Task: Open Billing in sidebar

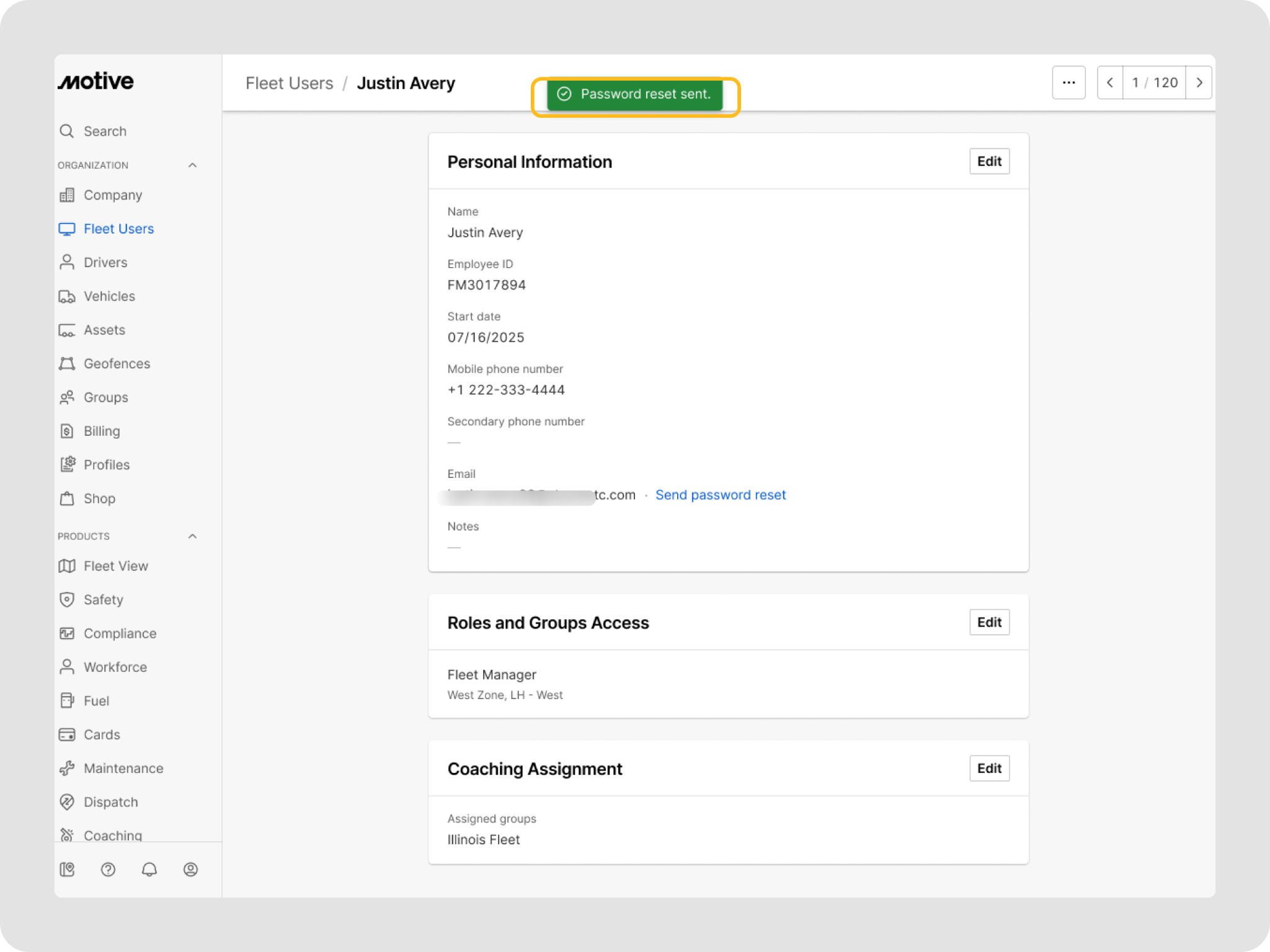Action: (x=102, y=431)
